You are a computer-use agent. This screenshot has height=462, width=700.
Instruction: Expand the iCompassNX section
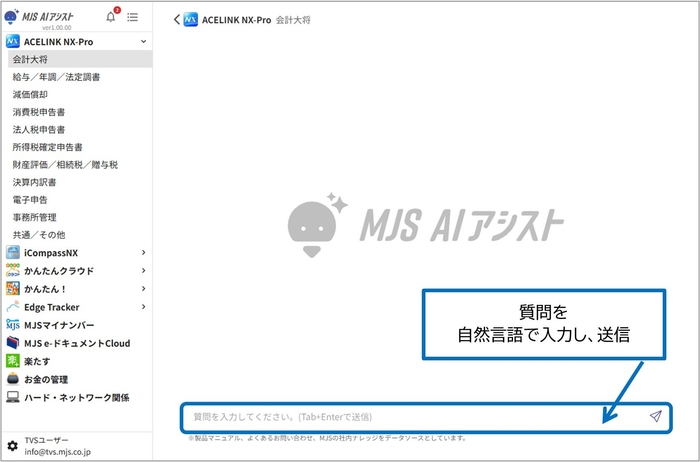tap(144, 253)
